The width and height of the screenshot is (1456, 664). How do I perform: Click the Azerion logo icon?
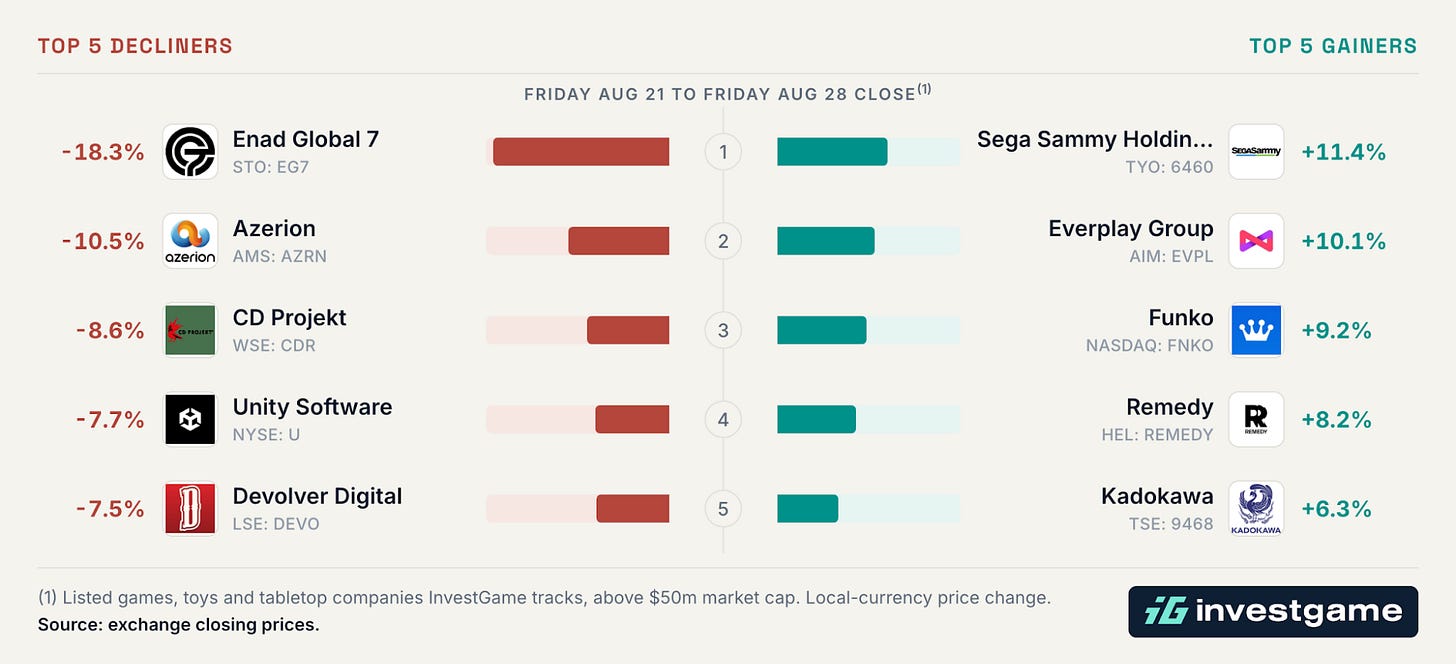pos(190,241)
